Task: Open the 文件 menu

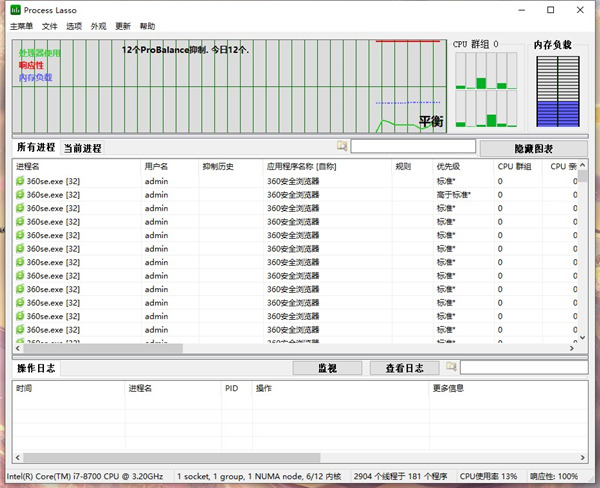Action: 50,26
